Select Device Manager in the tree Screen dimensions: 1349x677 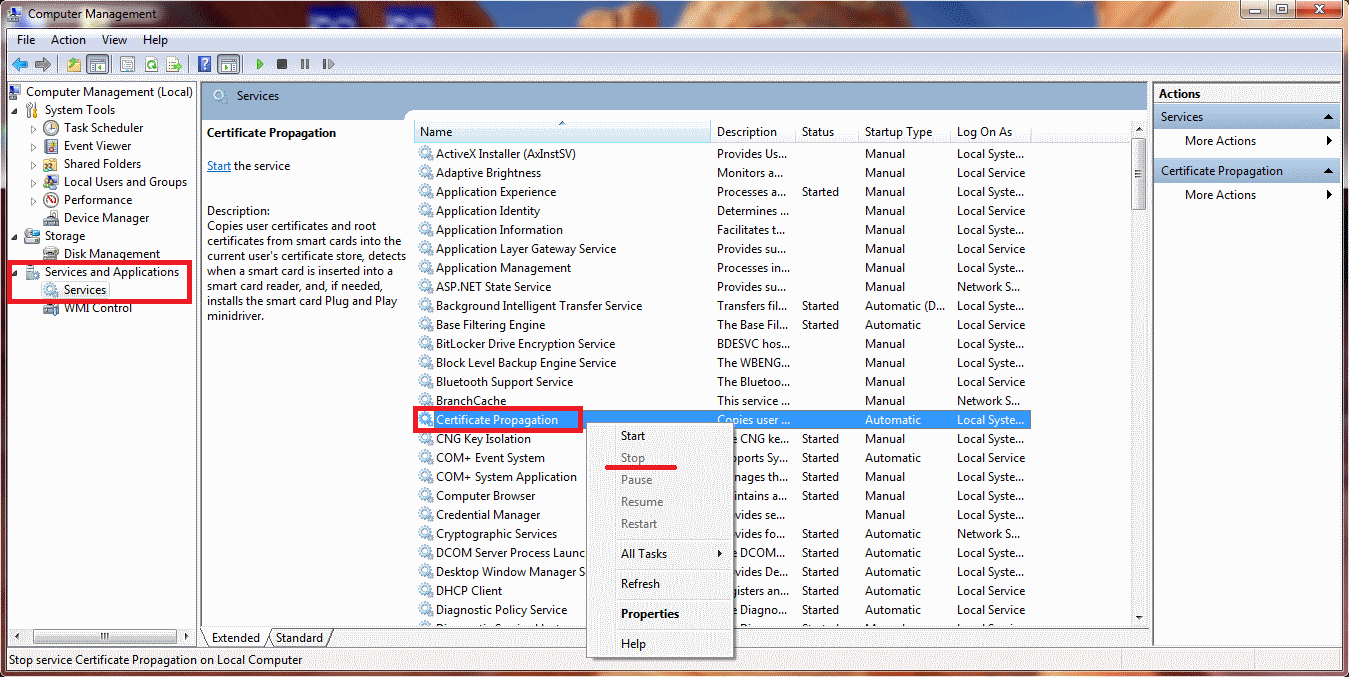106,218
